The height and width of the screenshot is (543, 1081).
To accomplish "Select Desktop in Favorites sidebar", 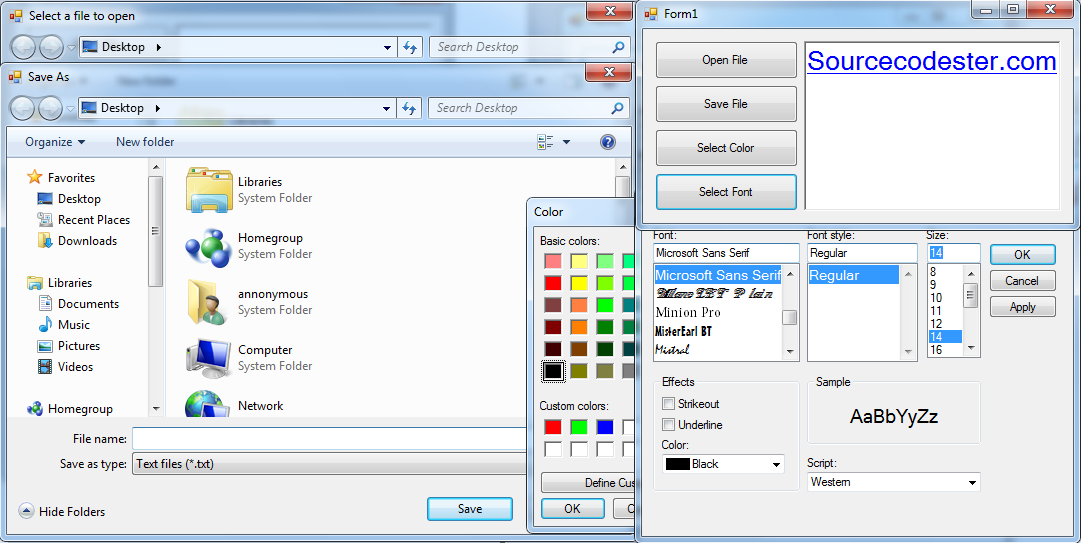I will tap(69, 199).
